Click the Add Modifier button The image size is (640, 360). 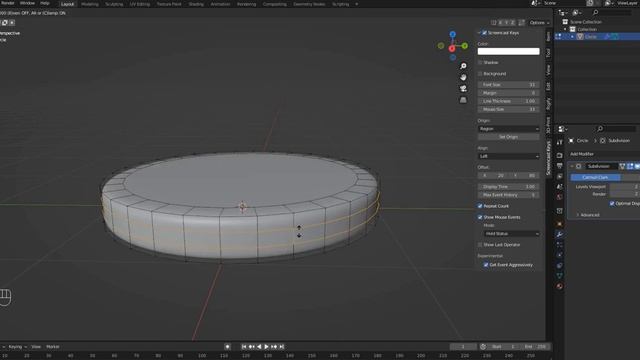point(582,154)
